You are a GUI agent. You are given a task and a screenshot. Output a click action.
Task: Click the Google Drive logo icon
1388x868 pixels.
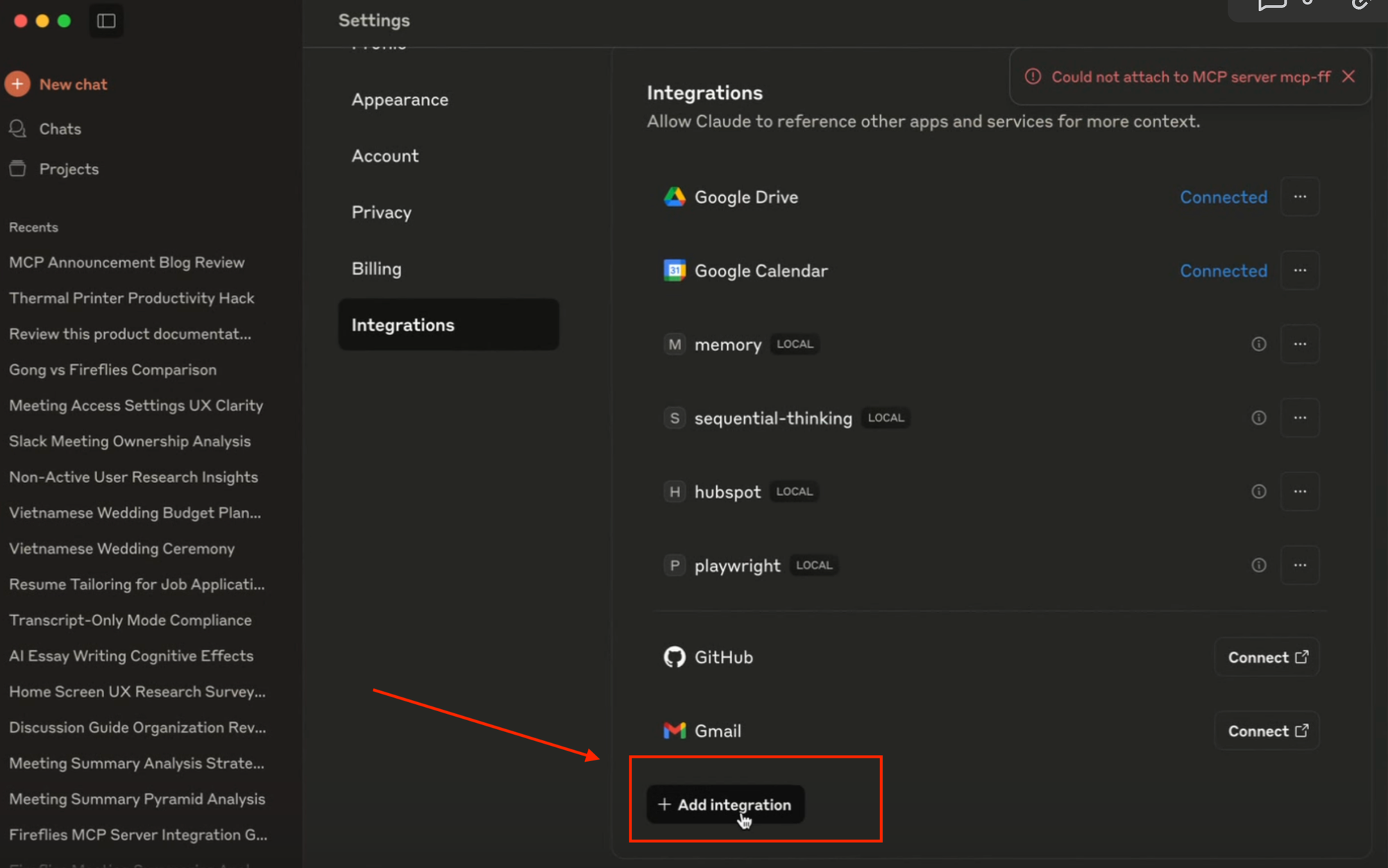675,197
